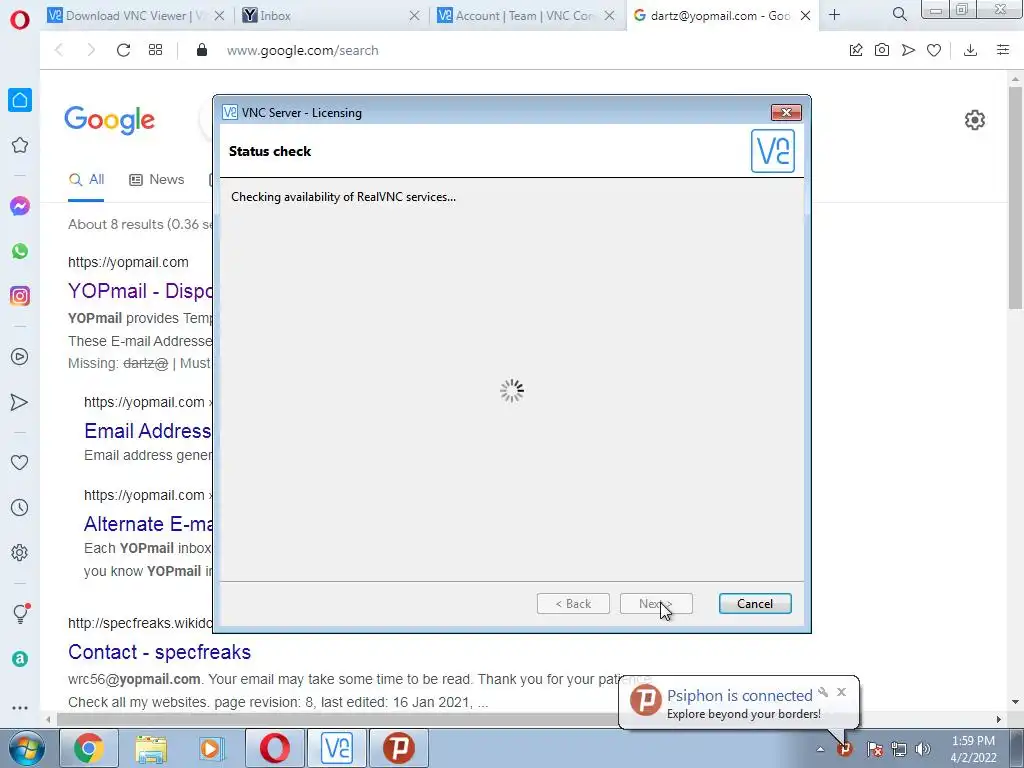This screenshot has height=768, width=1024.
Task: Open Alternate E-ma search result link
Action: 148,524
